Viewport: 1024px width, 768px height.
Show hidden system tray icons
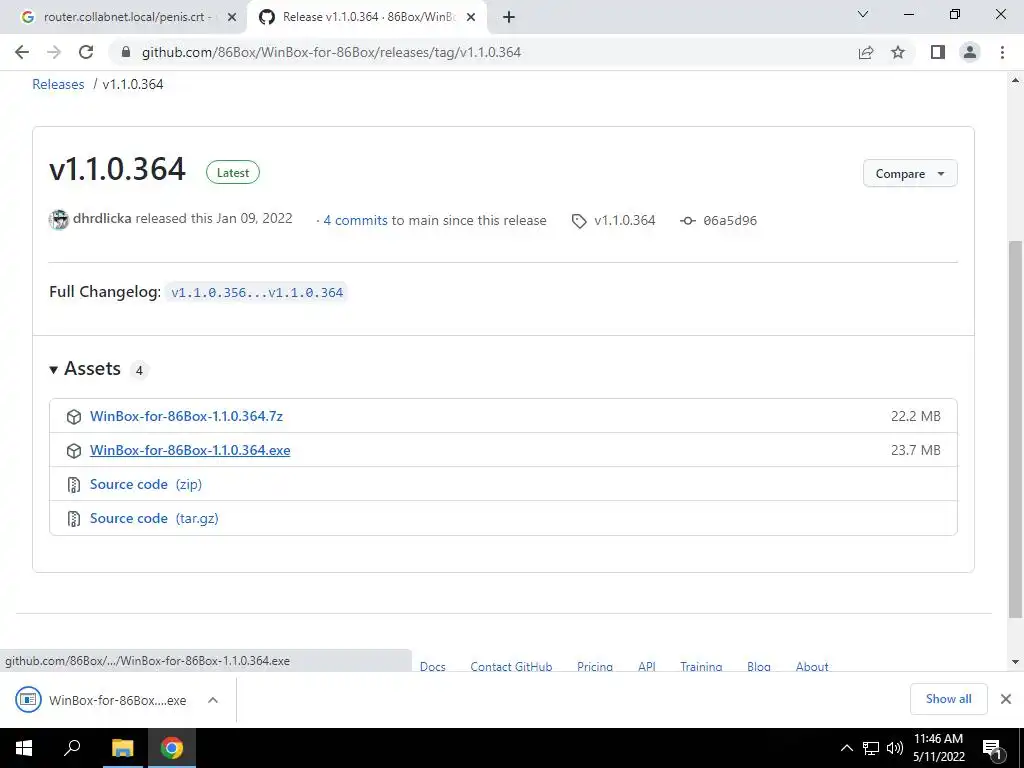(846, 748)
